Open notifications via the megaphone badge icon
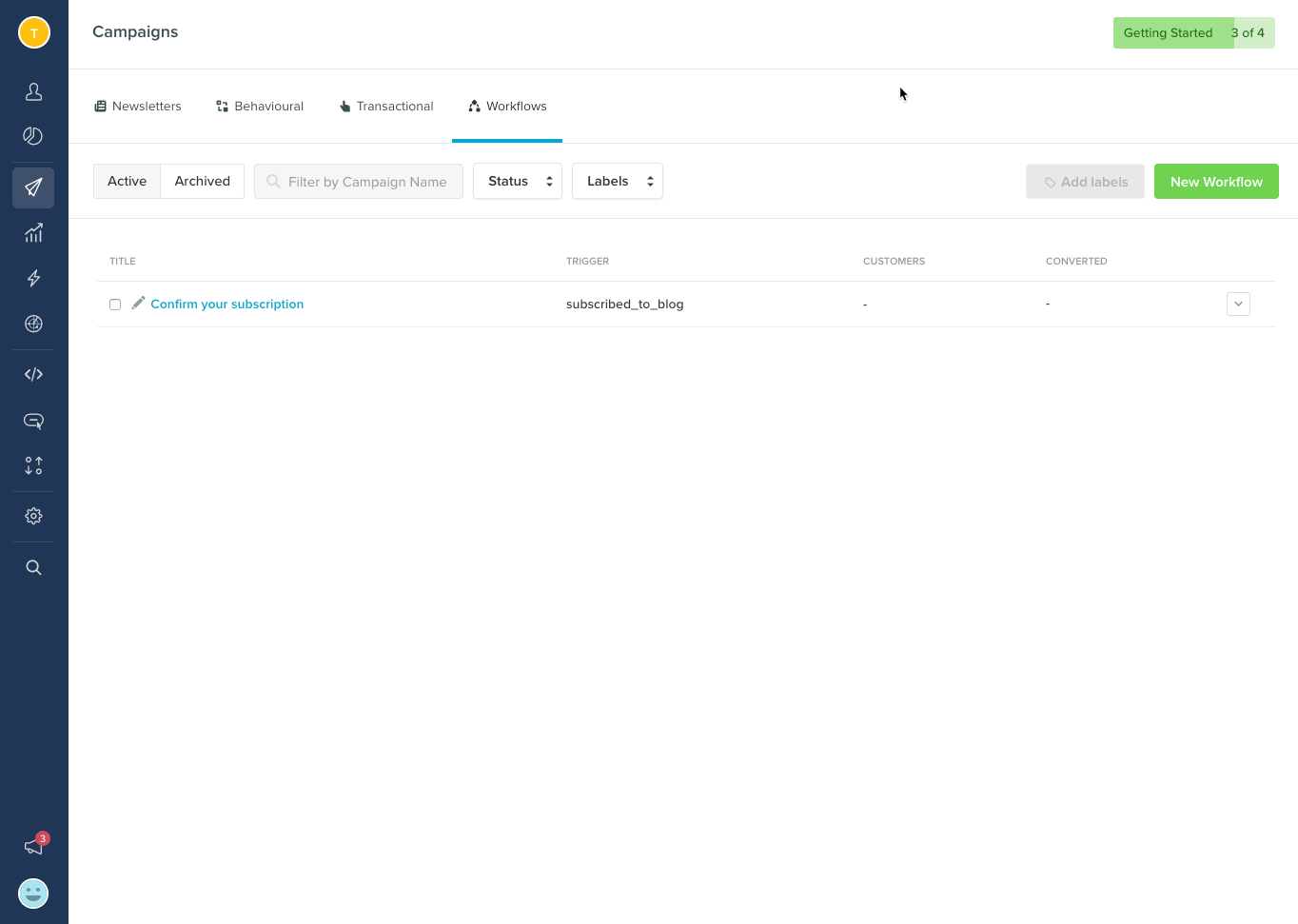1298x924 pixels. [x=33, y=845]
